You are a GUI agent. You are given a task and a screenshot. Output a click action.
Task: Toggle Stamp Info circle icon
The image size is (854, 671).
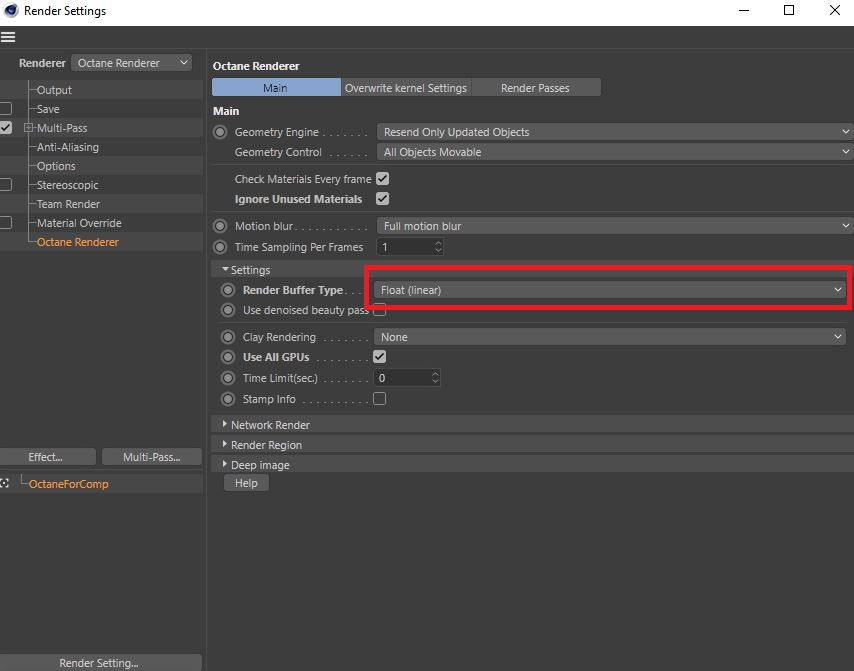coord(228,399)
